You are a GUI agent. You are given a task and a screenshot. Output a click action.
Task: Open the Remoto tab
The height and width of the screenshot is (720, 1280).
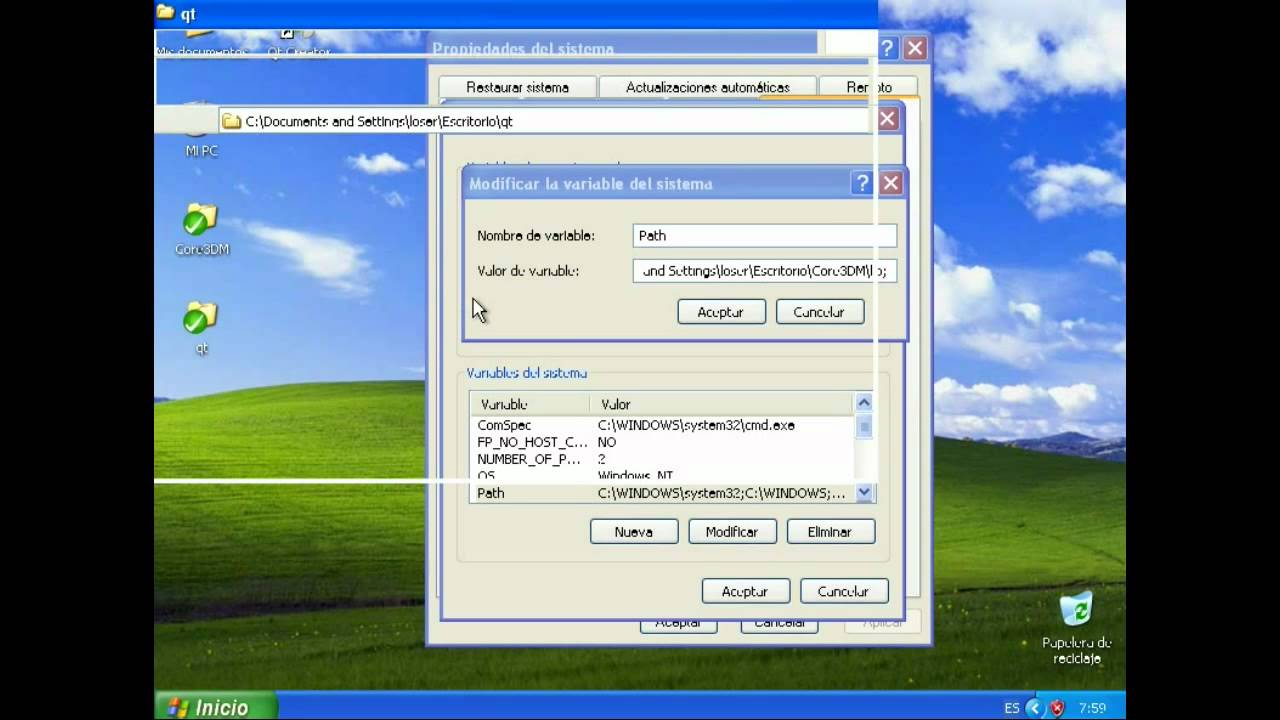point(869,87)
